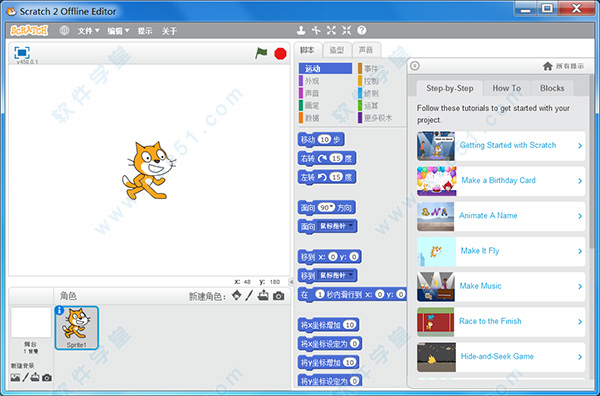This screenshot has width=600, height=396.
Task: Click the red stop sign button
Action: (280, 54)
